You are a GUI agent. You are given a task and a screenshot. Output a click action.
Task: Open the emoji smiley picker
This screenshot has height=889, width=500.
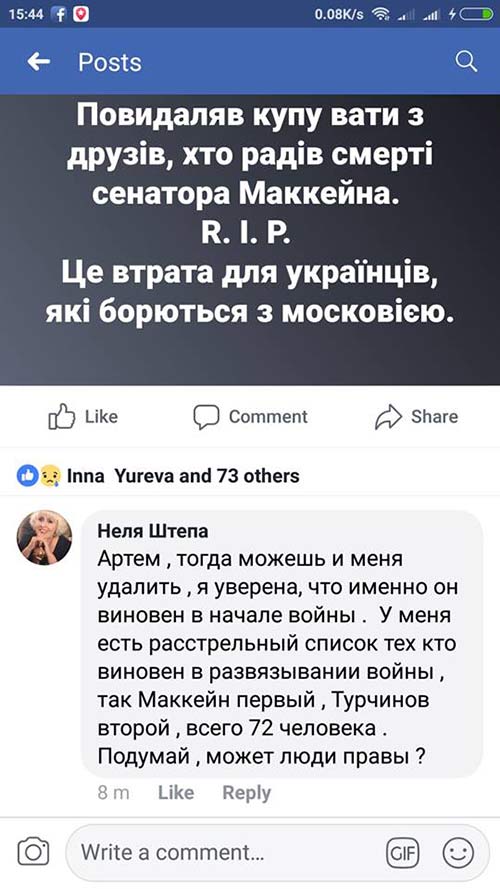click(458, 852)
